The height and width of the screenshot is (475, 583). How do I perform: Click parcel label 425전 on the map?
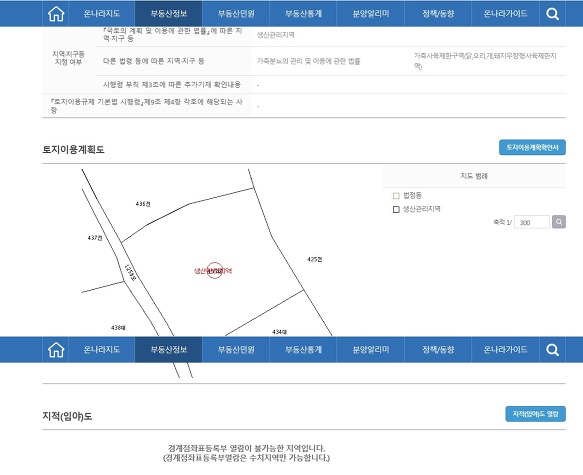(315, 259)
